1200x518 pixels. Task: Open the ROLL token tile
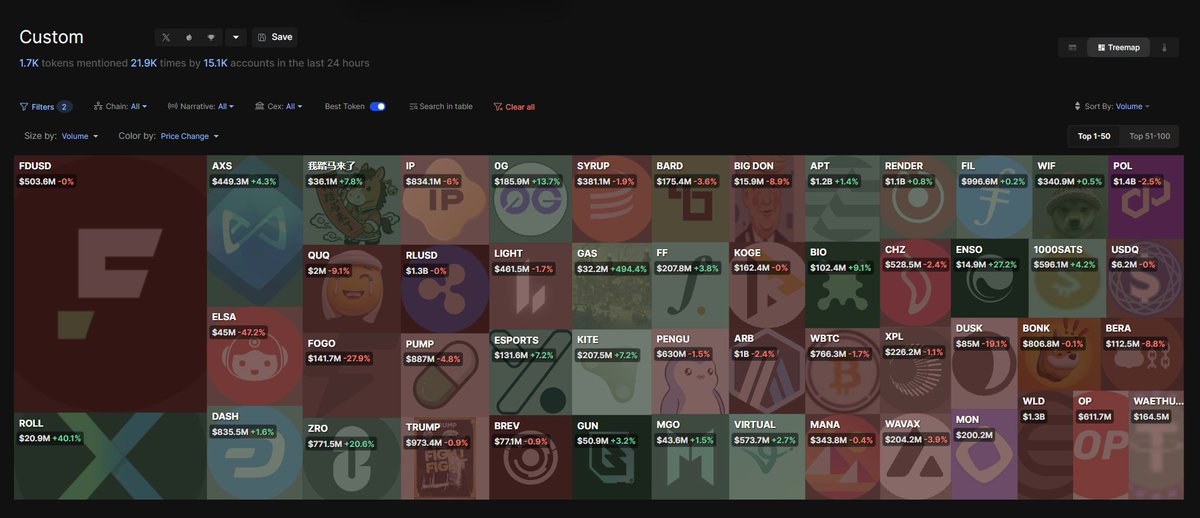(110, 455)
